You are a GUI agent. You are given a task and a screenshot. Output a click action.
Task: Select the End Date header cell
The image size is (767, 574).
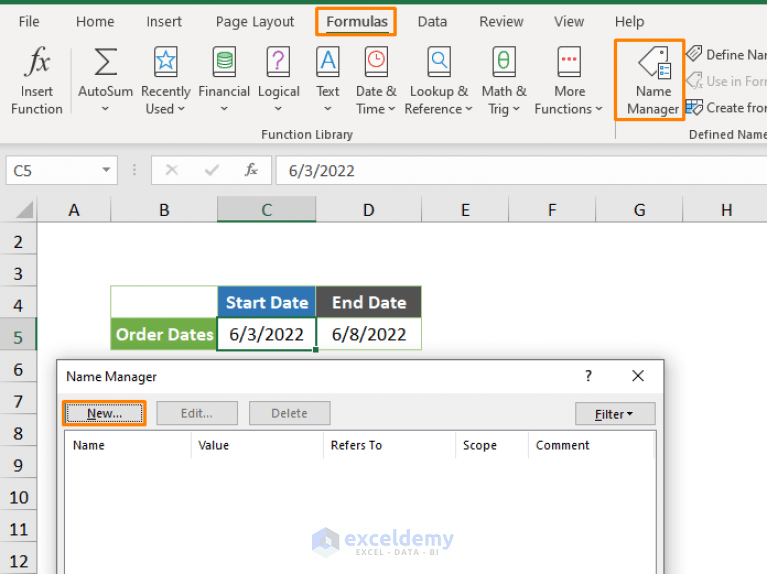tap(369, 302)
